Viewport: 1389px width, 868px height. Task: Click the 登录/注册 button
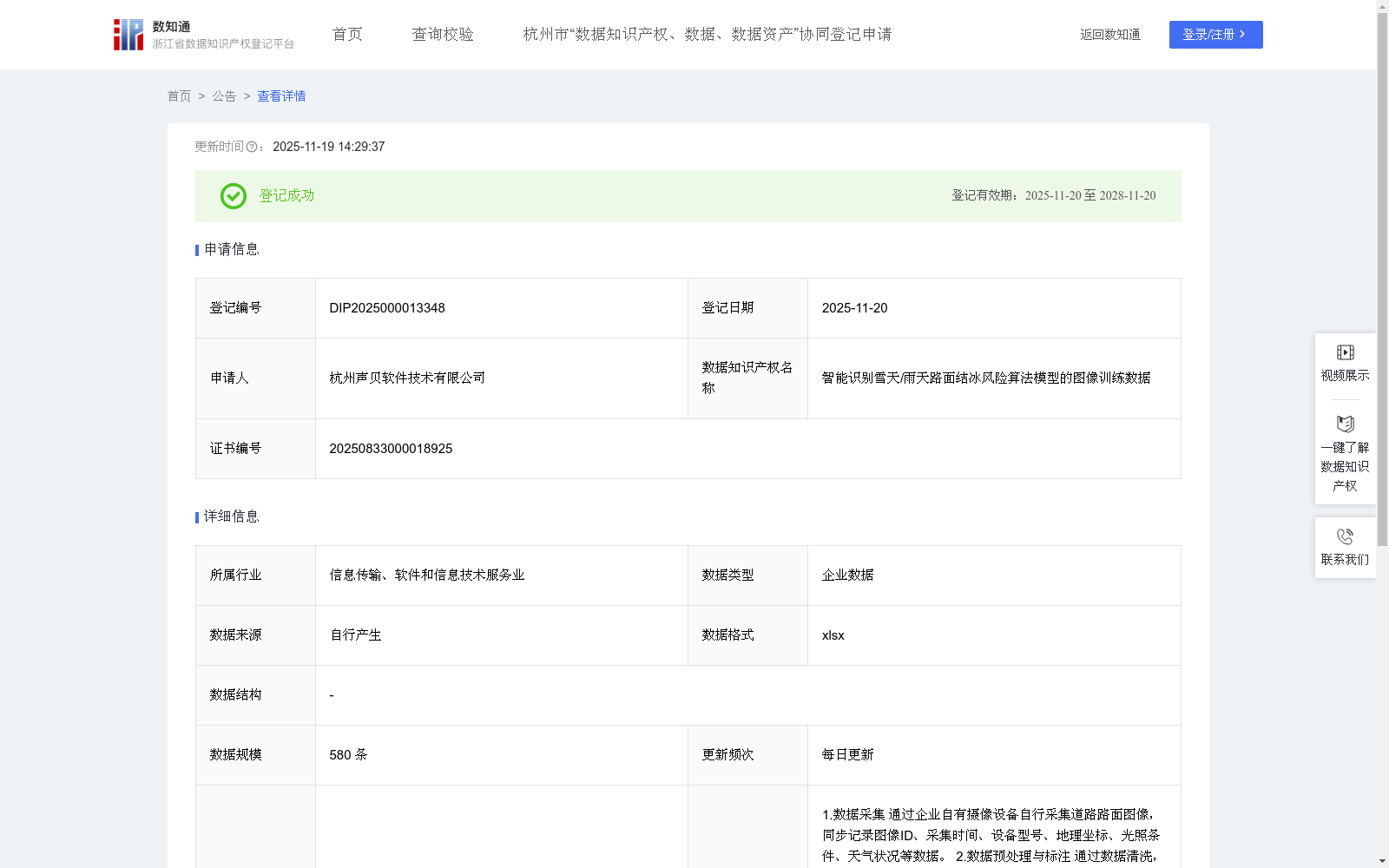1215,35
